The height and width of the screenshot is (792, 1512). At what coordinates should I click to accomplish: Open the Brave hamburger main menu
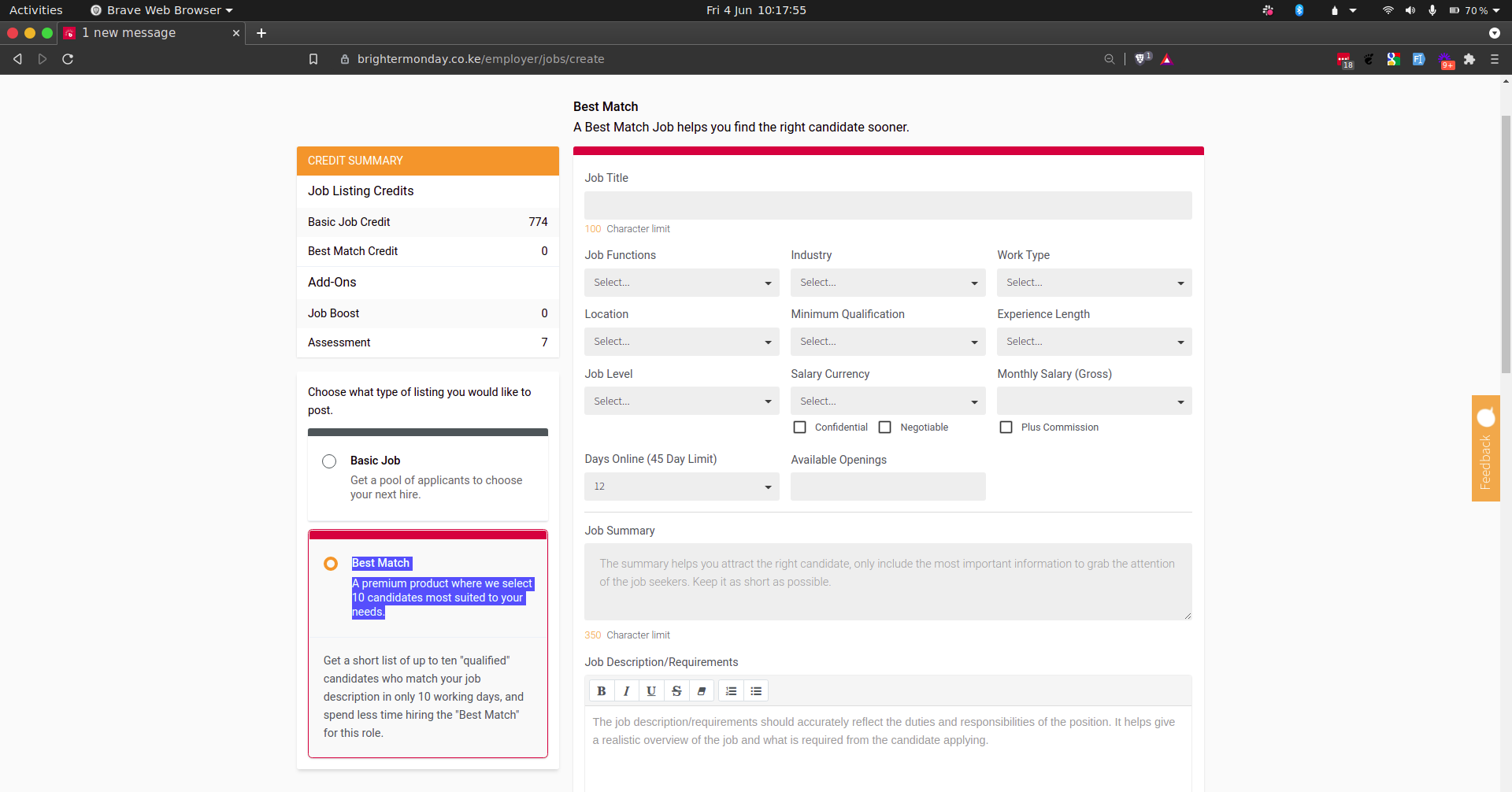pyautogui.click(x=1495, y=59)
